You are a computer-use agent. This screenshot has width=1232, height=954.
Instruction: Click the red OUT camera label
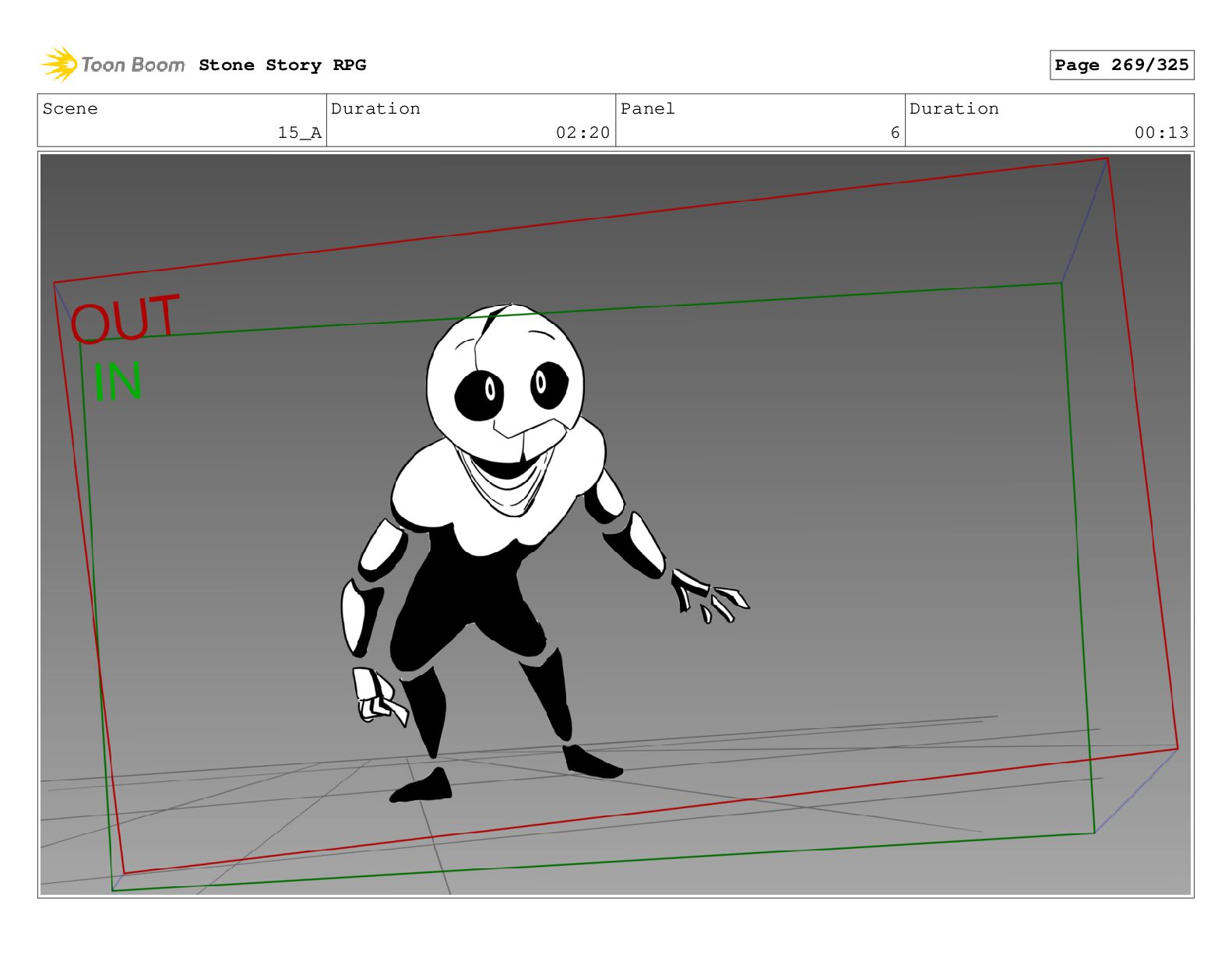point(125,319)
